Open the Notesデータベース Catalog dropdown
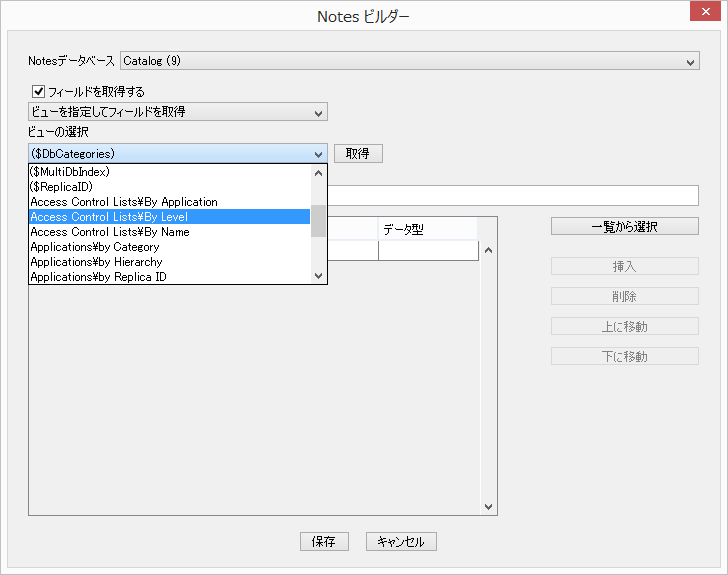 (x=409, y=61)
